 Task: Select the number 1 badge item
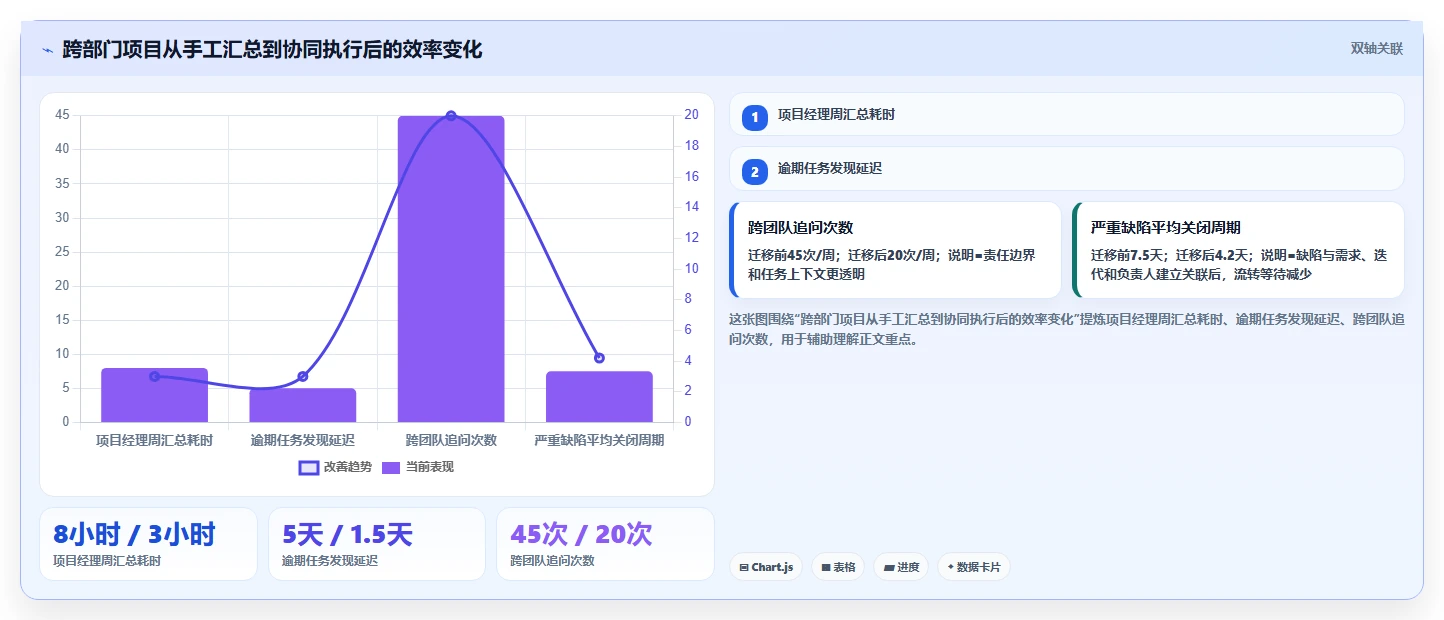pyautogui.click(x=755, y=117)
